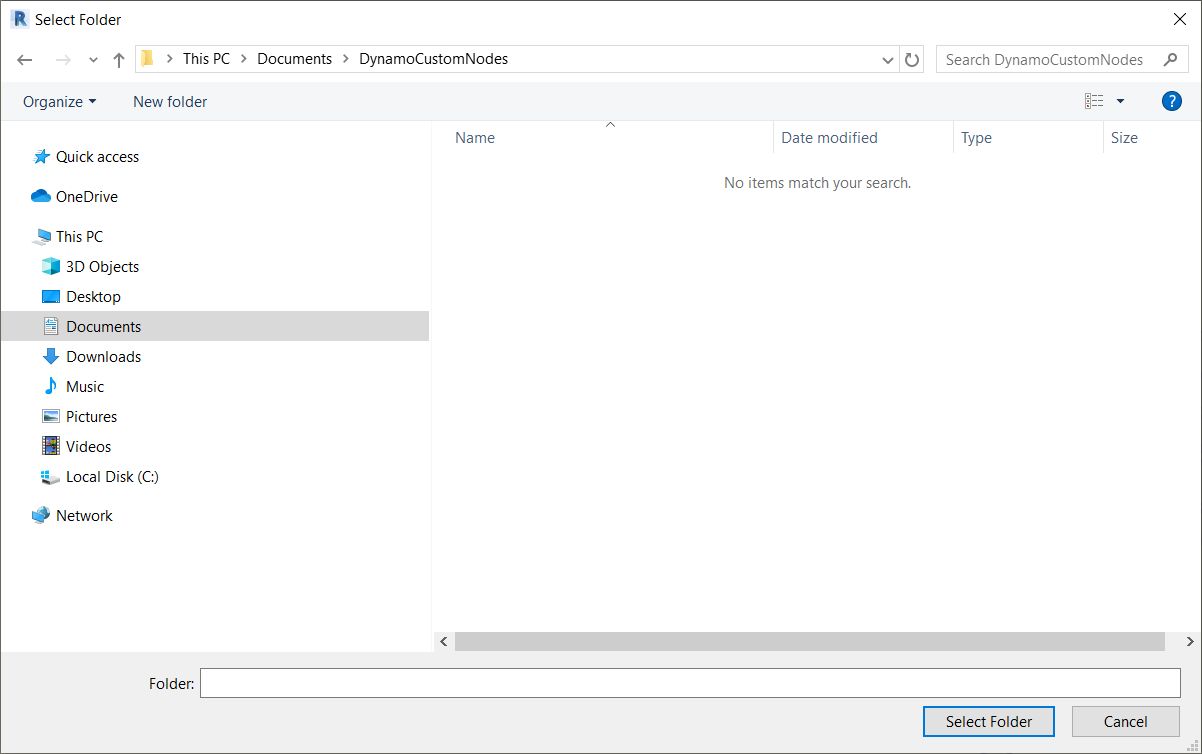Sort by the Date modified column

829,138
